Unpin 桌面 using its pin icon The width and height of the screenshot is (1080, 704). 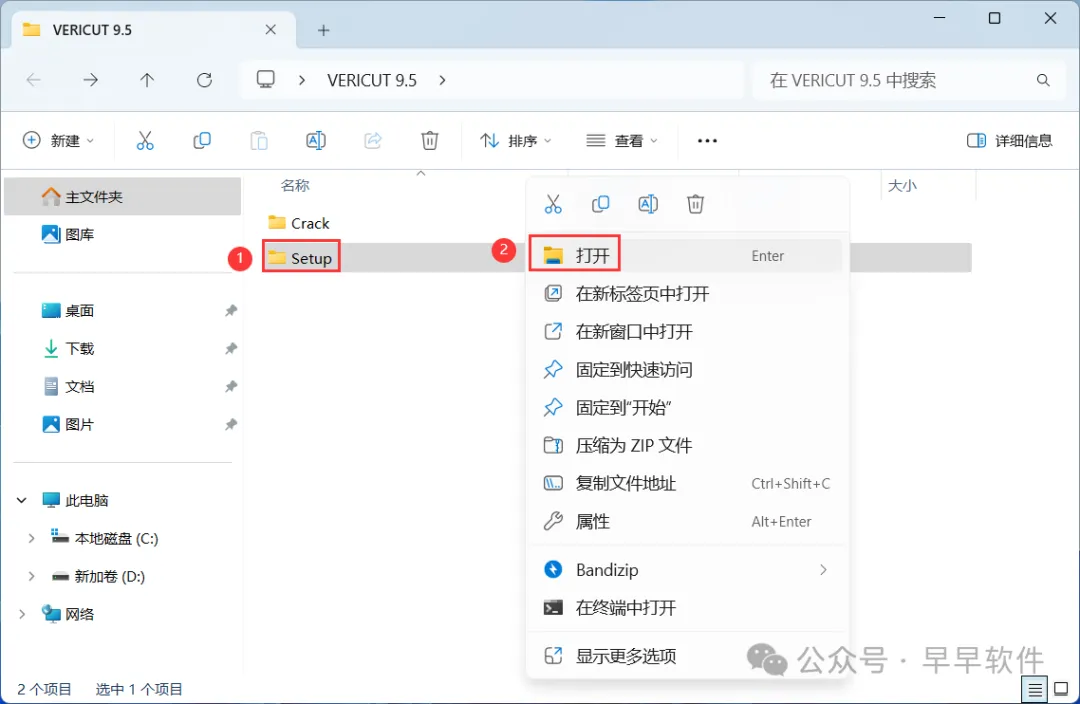(231, 311)
